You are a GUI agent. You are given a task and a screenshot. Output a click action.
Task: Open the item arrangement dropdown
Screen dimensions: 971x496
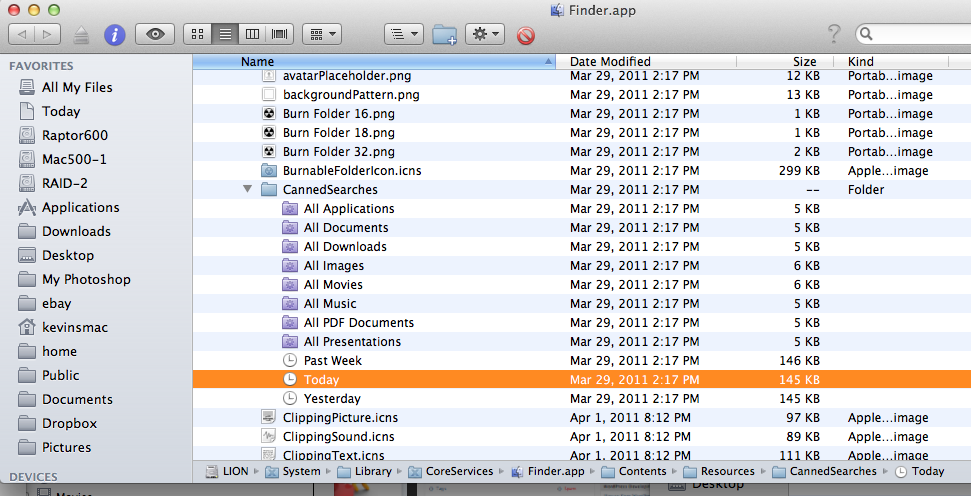(322, 34)
